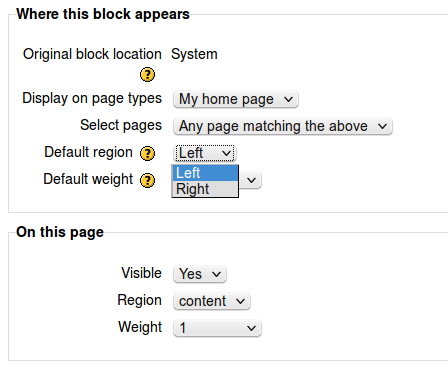Open the Visible dropdown showing Yes
The height and width of the screenshot is (366, 448).
(200, 274)
